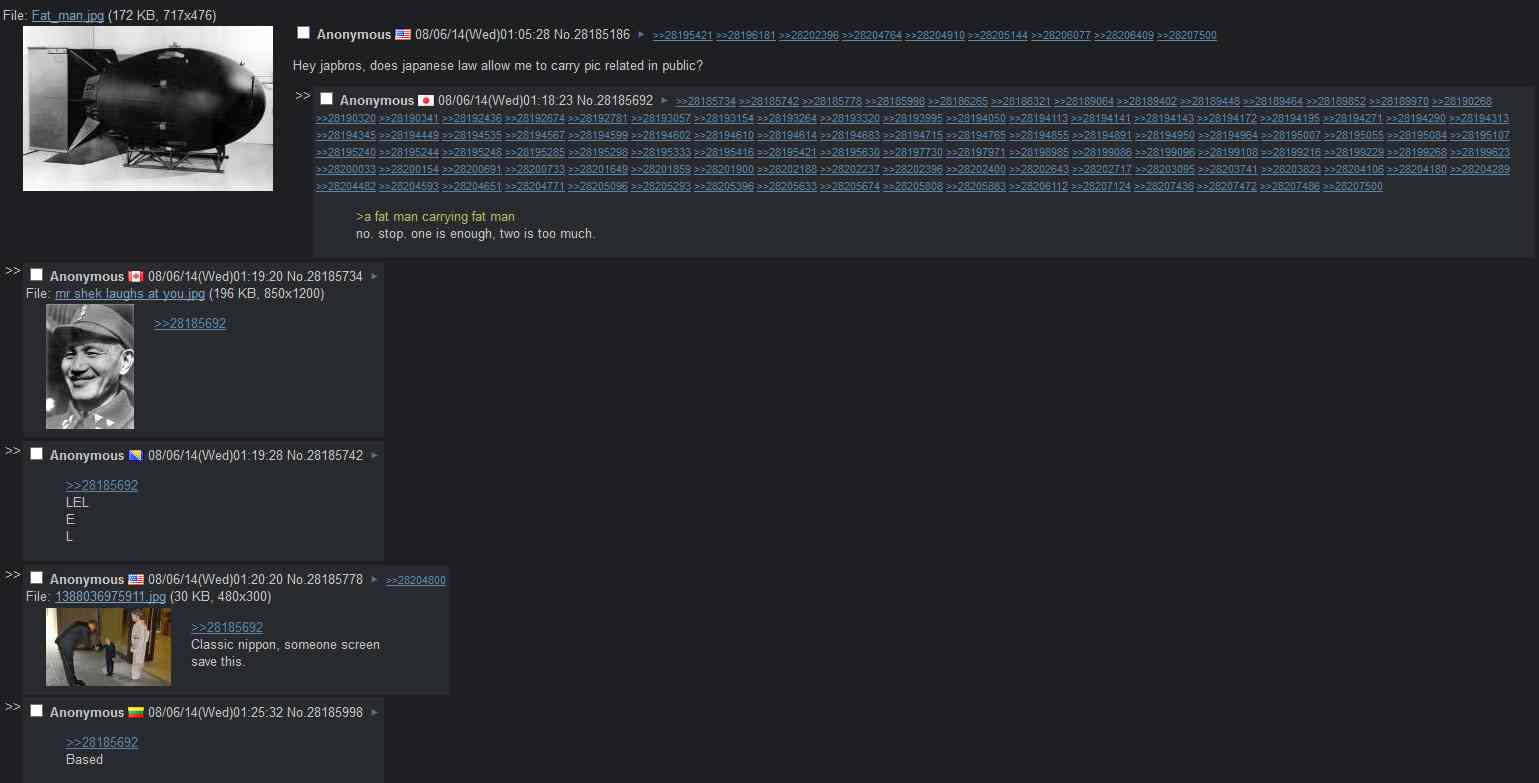
Task: Click the 'Anonymous' name on the original post
Action: click(x=354, y=35)
